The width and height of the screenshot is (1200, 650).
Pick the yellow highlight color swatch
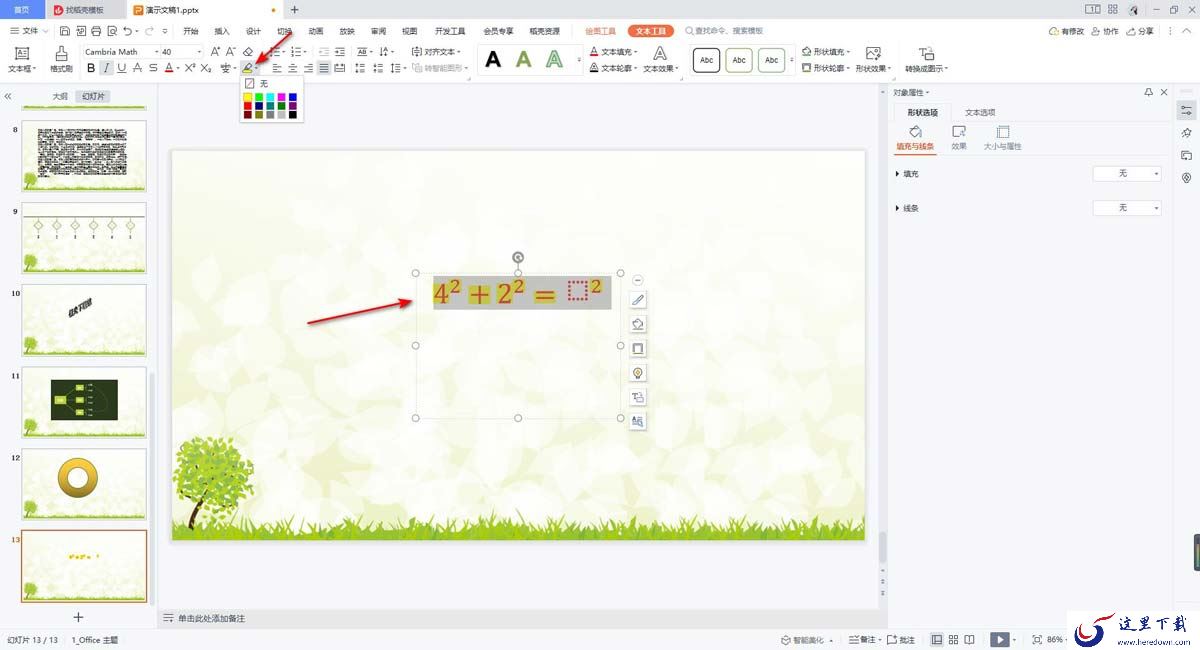click(248, 97)
